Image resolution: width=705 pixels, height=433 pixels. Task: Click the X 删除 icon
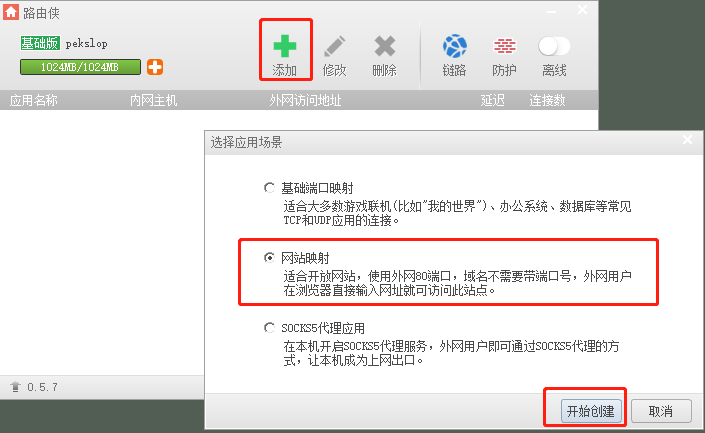(x=385, y=46)
